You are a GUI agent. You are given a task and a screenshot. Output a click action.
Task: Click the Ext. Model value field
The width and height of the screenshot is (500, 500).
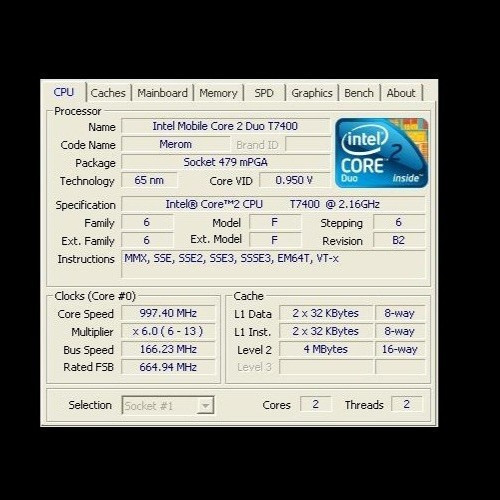coord(275,240)
